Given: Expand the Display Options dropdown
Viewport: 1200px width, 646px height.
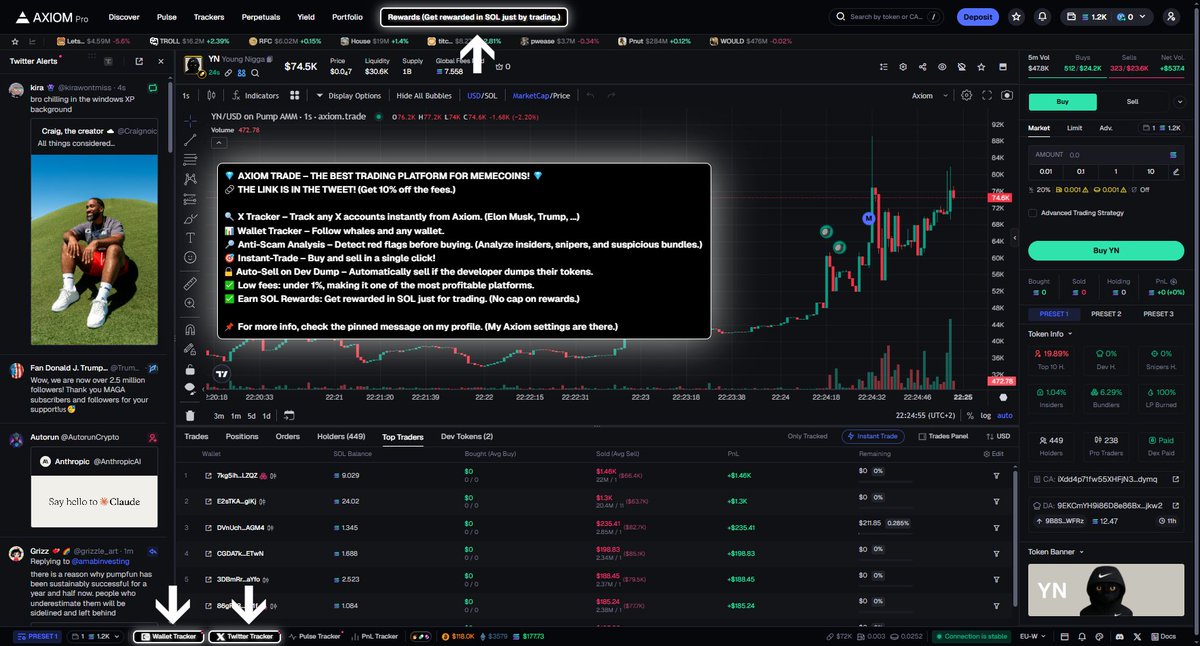Looking at the screenshot, I should point(347,96).
